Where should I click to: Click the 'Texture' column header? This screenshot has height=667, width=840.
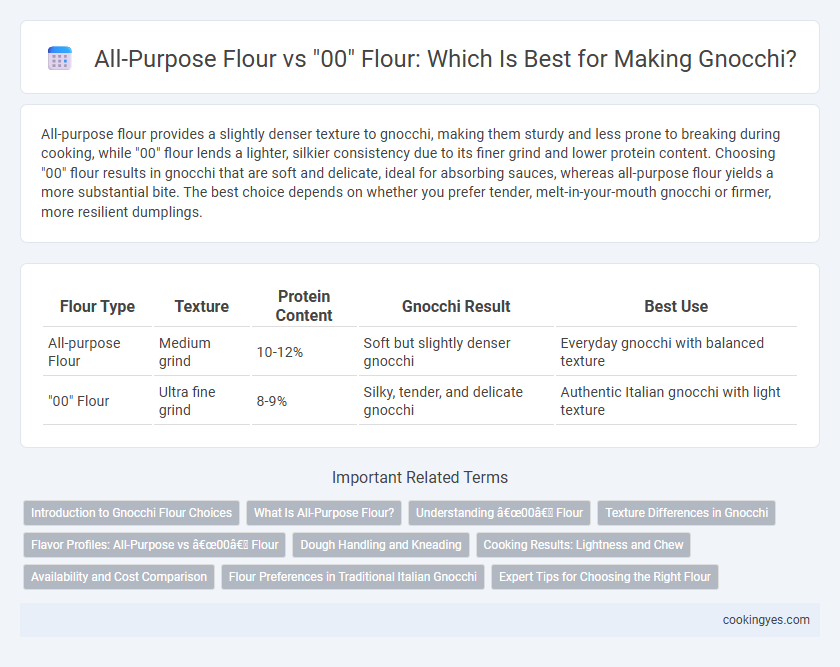tap(201, 306)
